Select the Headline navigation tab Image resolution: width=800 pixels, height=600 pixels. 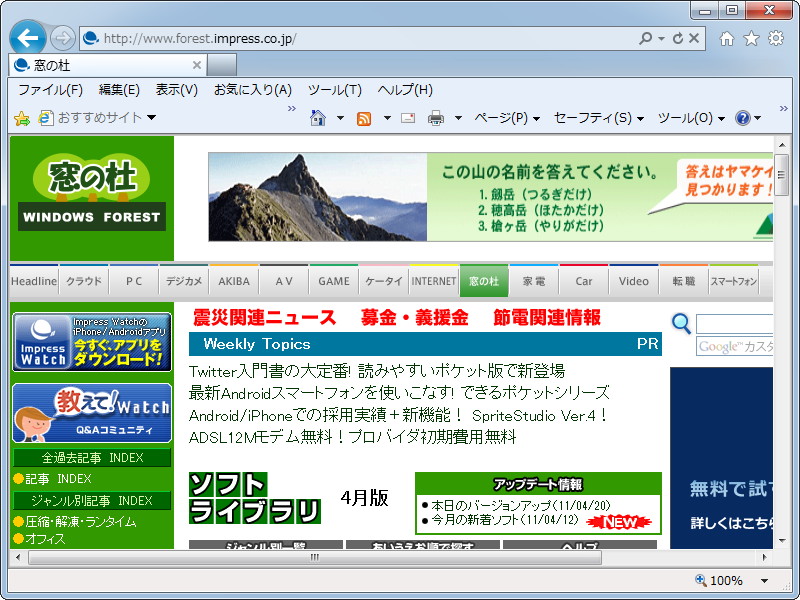(34, 281)
